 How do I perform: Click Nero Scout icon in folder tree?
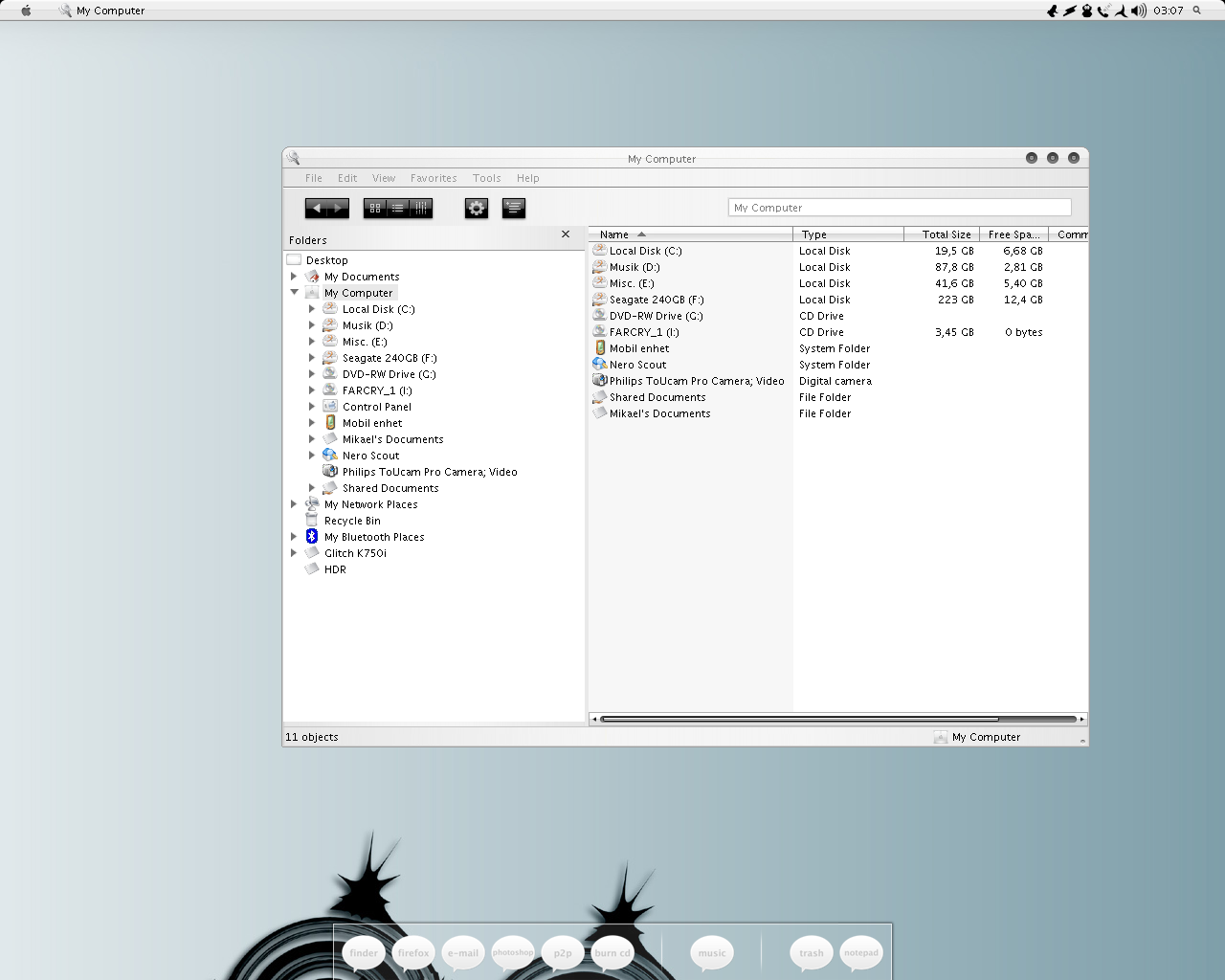pos(330,455)
